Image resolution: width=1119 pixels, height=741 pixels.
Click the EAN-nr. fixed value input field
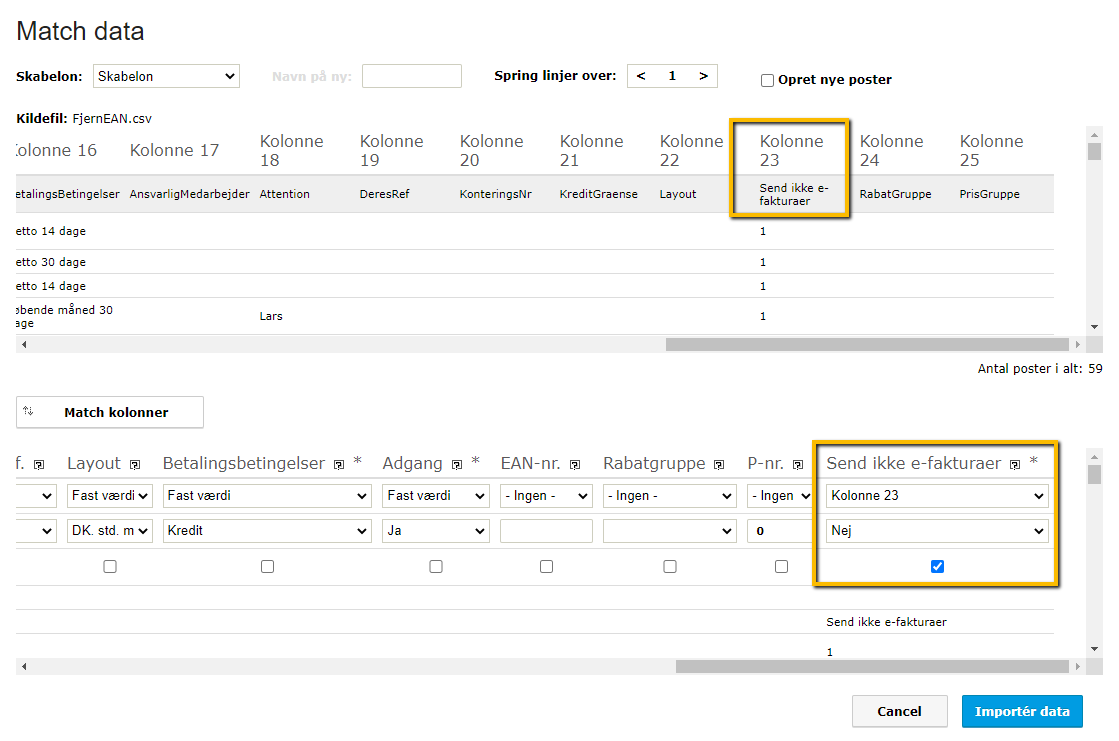coord(546,531)
